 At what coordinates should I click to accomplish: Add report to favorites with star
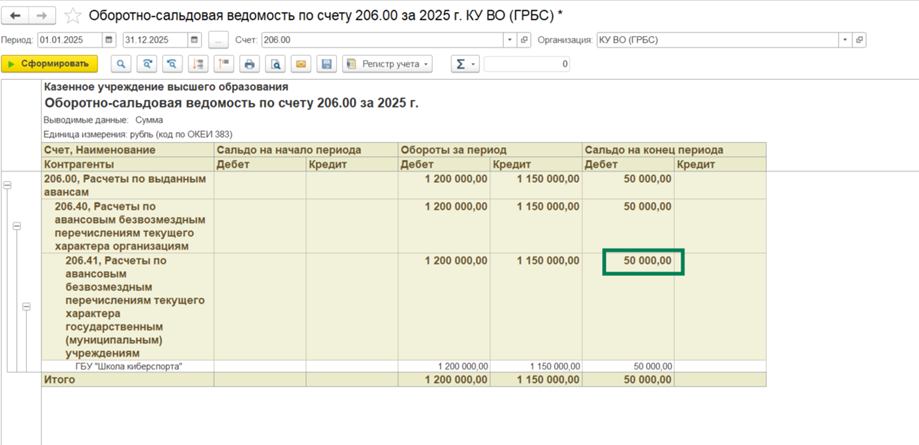pos(73,15)
